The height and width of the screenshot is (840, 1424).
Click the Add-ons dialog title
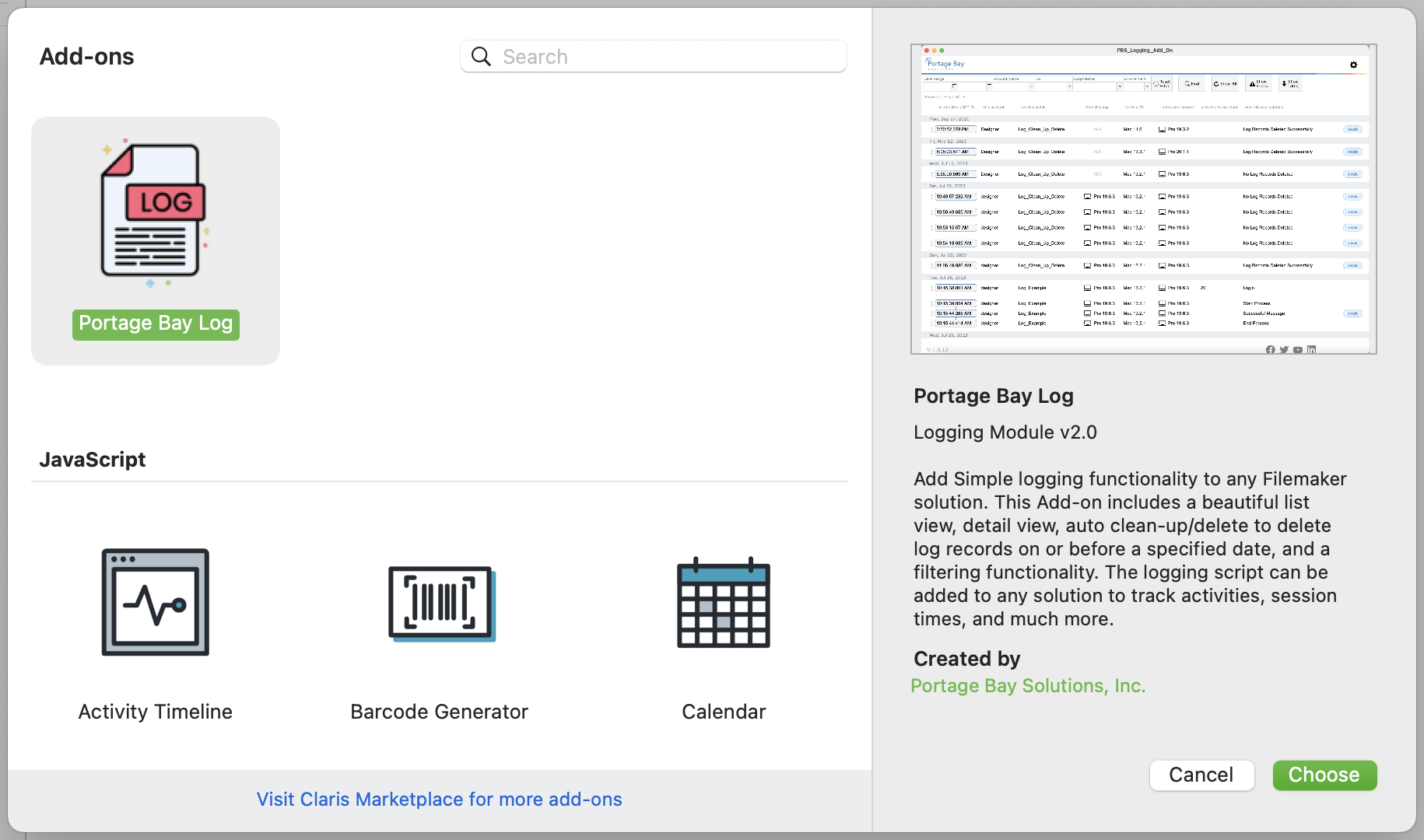point(86,57)
